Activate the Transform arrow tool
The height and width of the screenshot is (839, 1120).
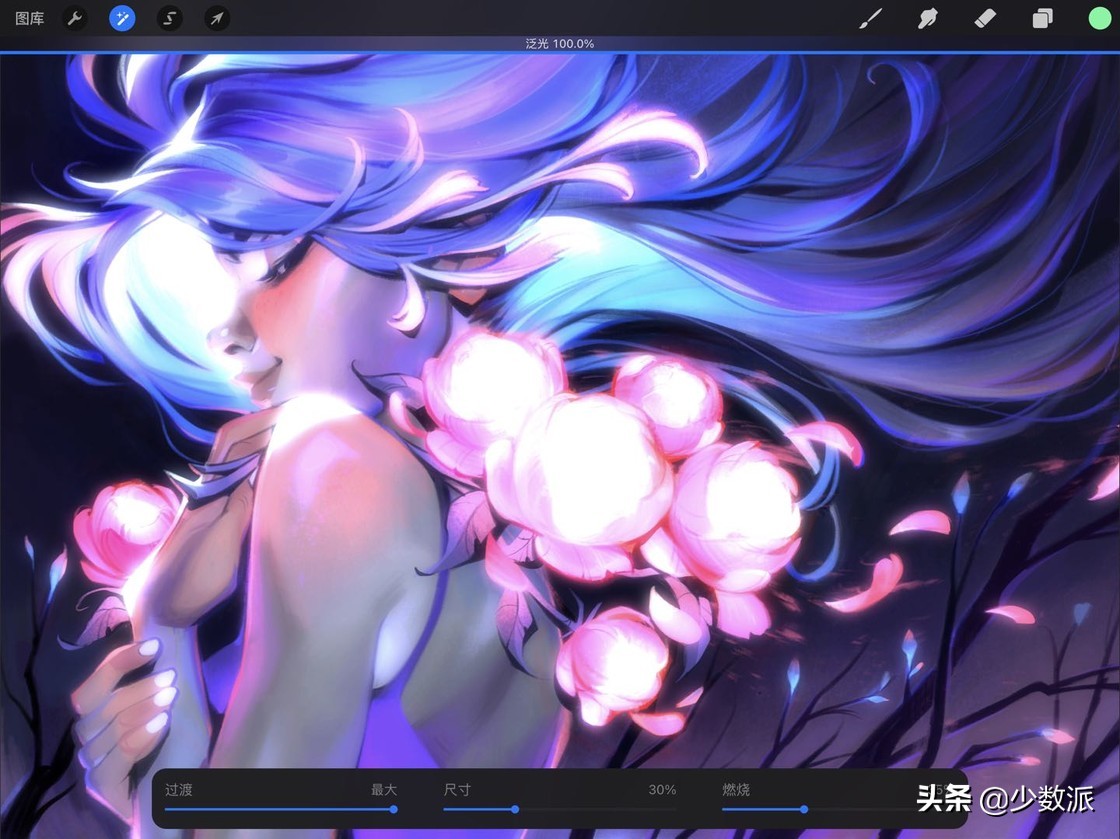pyautogui.click(x=217, y=19)
